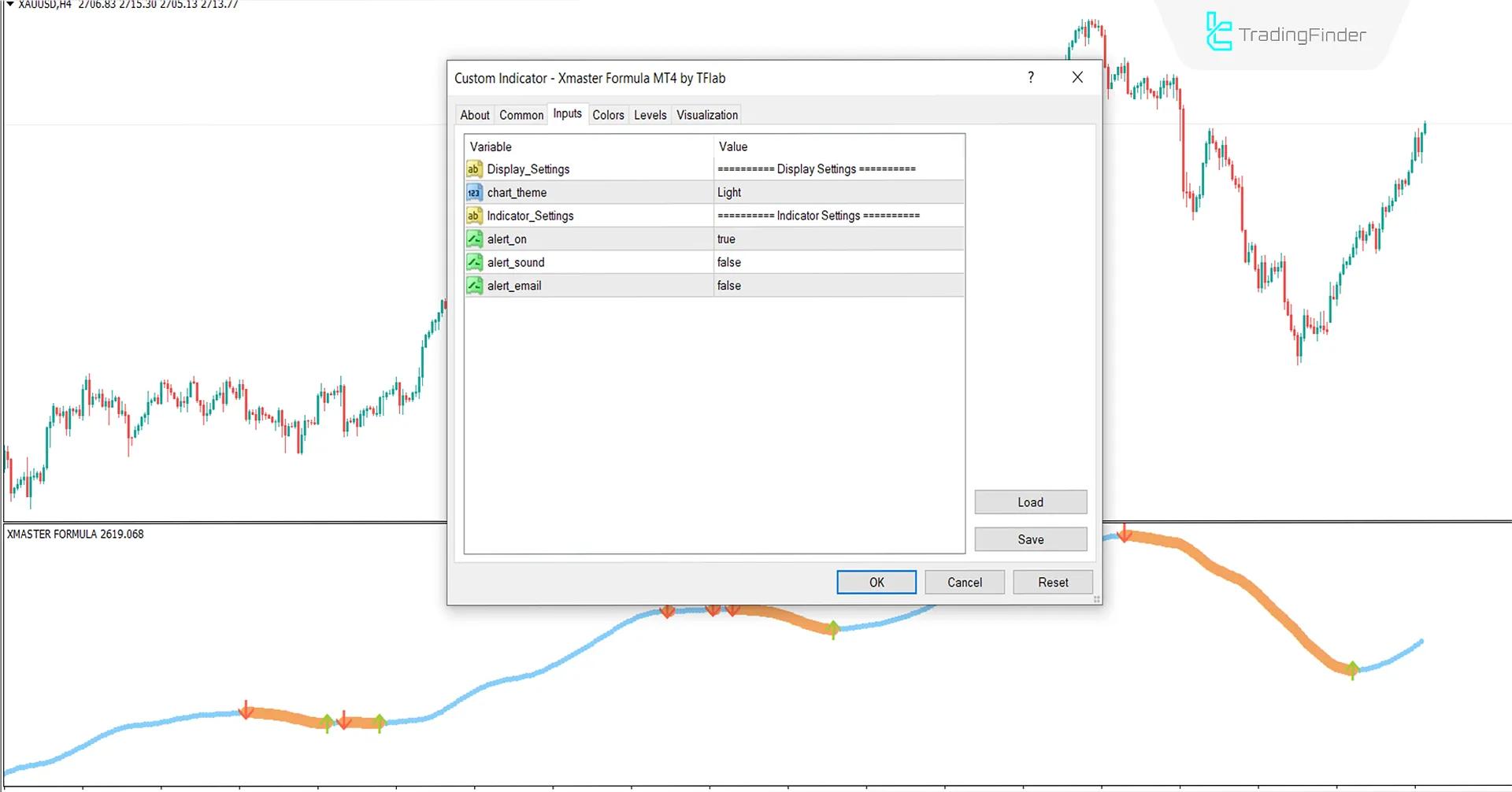Viewport: 1512px width, 792px height.
Task: Click the 123 icon beside chart_theme
Action: [474, 192]
